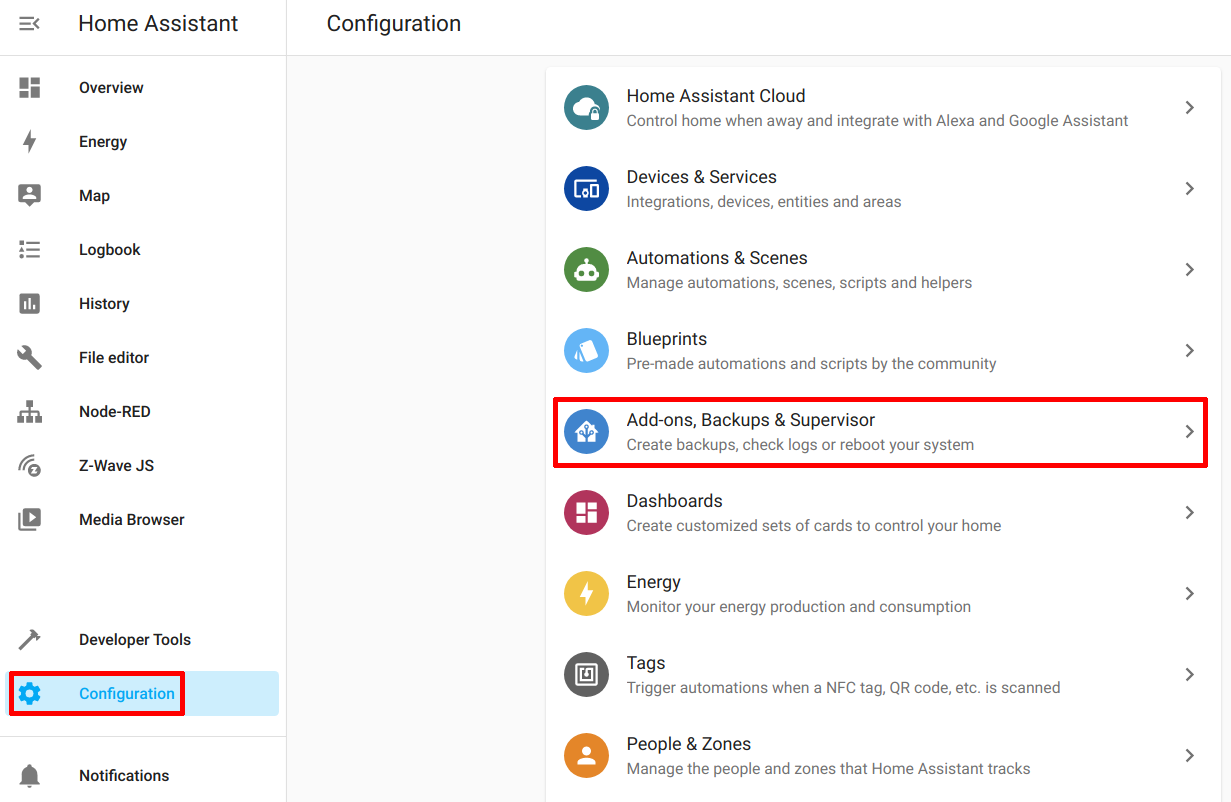
Task: Click the Z-Wave JS icon in sidebar
Action: tap(30, 466)
